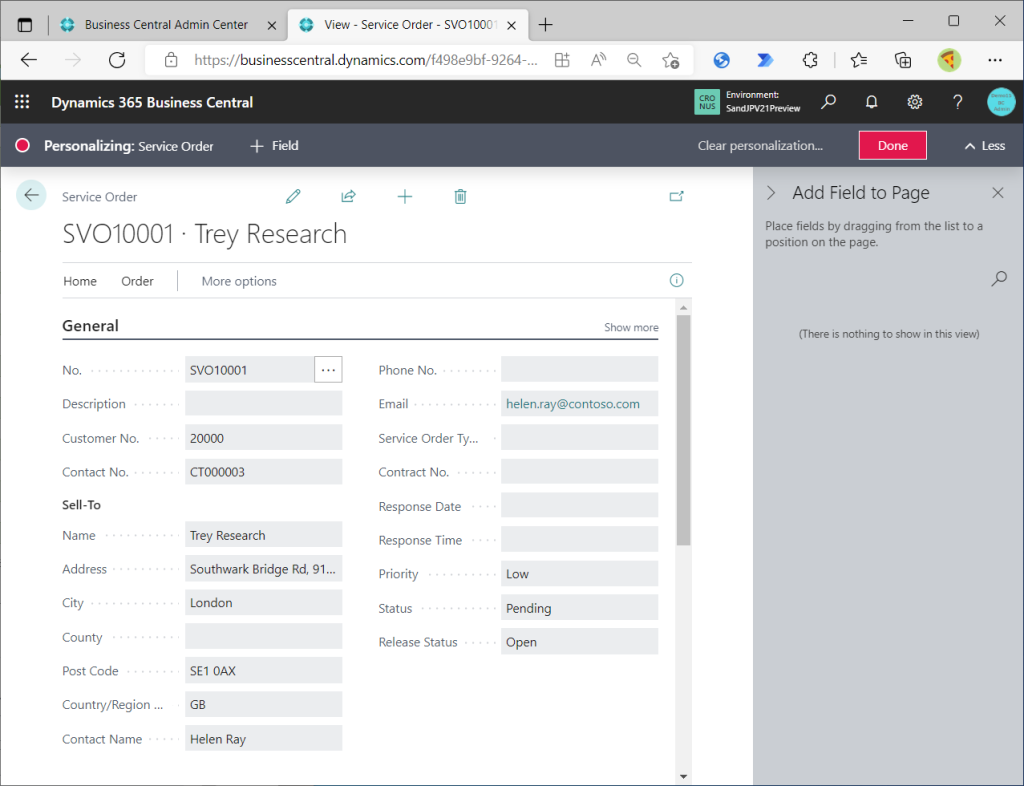Open the settings gear in header

tap(914, 102)
